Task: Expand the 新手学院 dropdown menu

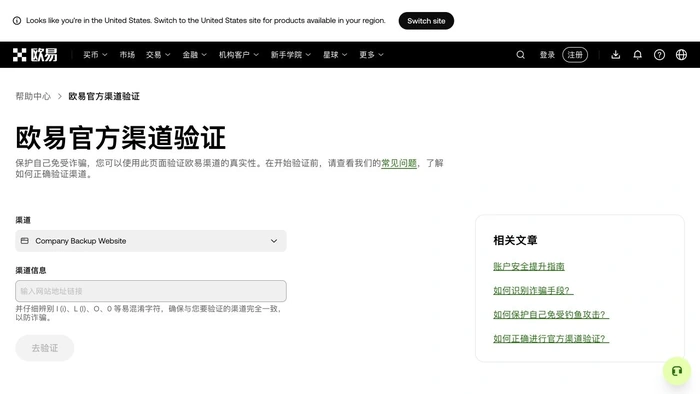Action: (x=291, y=54)
